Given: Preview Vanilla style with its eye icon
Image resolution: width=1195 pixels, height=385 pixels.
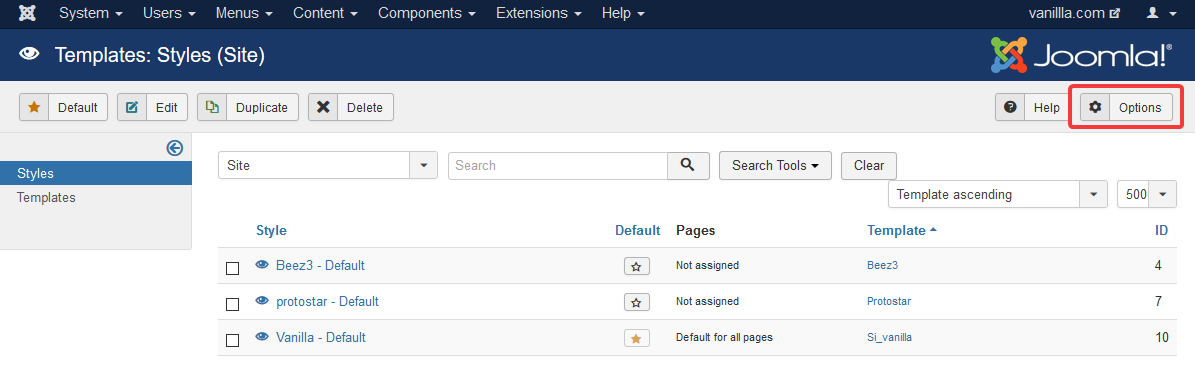Looking at the screenshot, I should point(262,336).
